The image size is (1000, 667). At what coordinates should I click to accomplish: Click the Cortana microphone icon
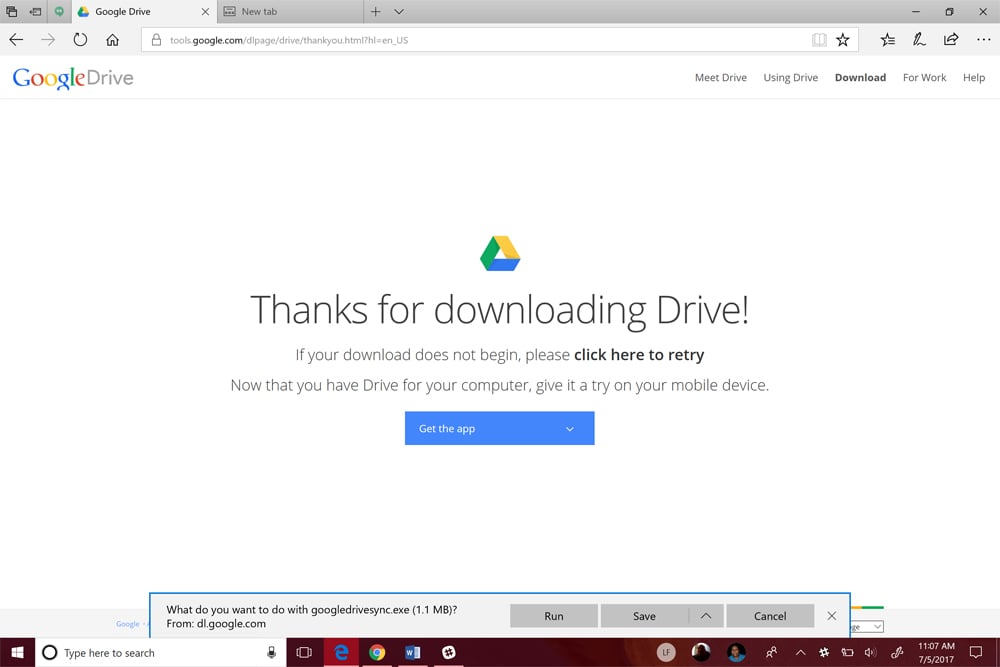[271, 652]
